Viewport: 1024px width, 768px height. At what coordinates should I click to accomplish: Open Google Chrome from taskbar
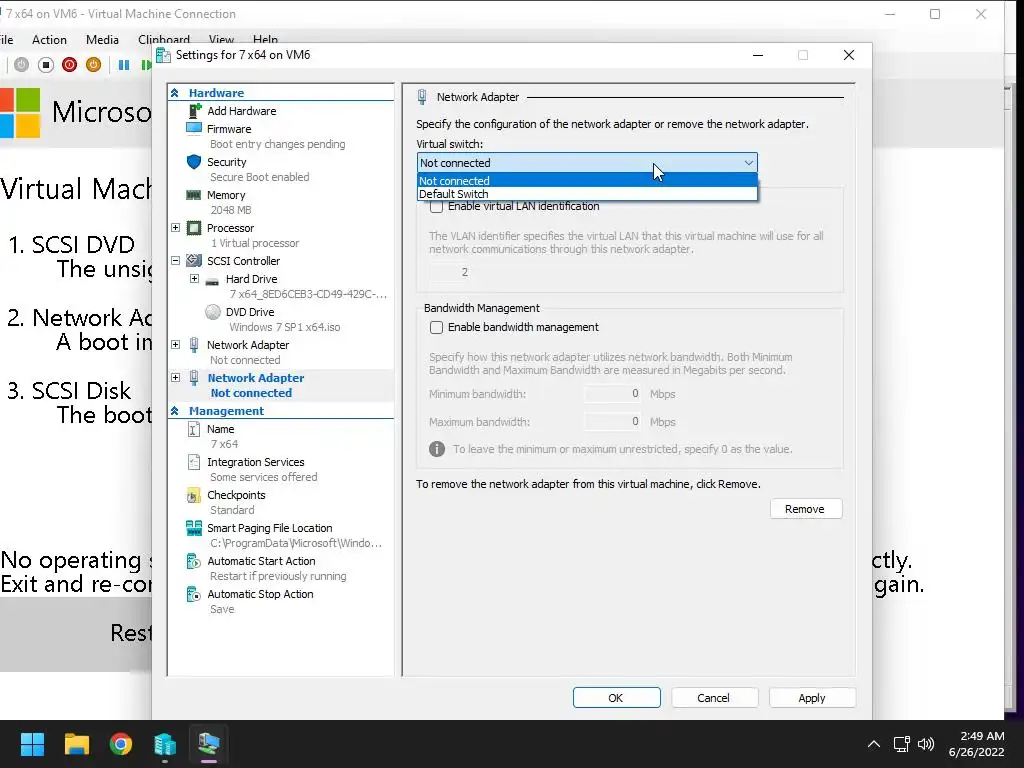coord(121,744)
